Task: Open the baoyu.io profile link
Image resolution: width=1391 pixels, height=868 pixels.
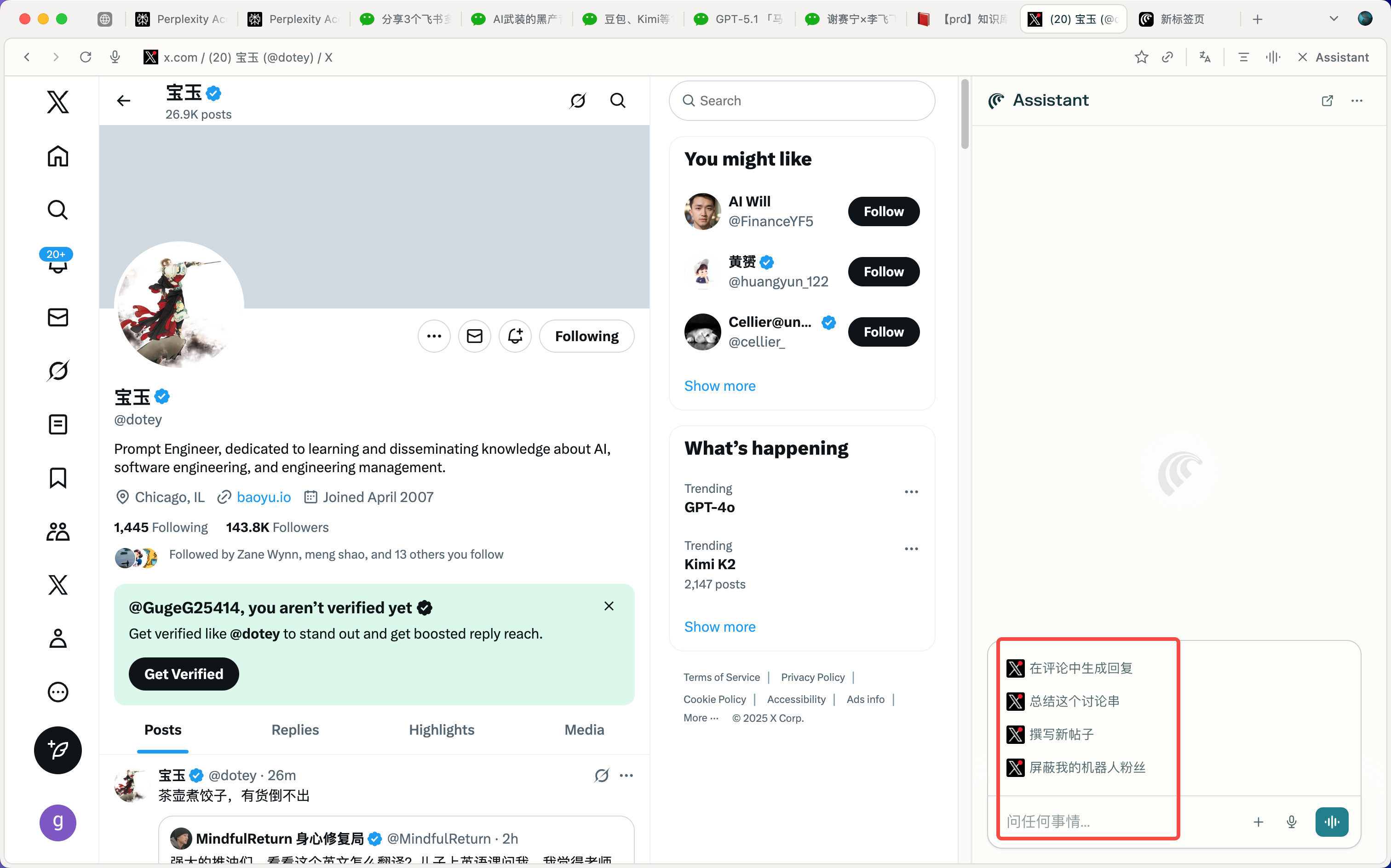Action: pos(264,497)
